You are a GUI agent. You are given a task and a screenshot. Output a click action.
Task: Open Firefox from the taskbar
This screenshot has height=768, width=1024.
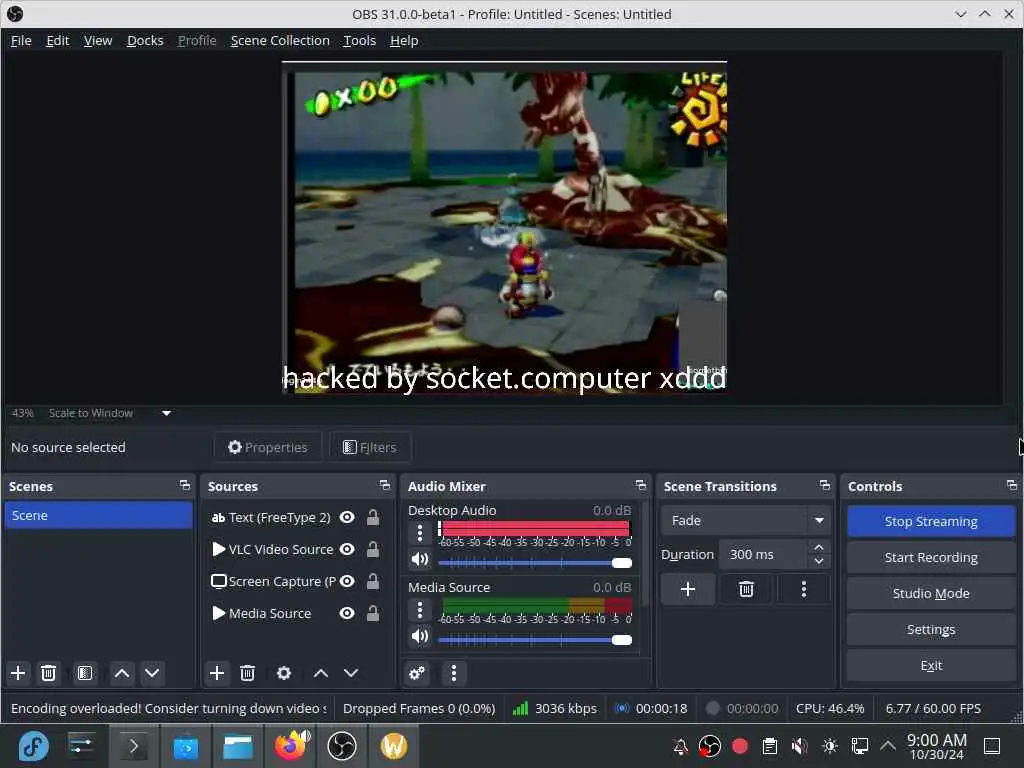(x=291, y=745)
